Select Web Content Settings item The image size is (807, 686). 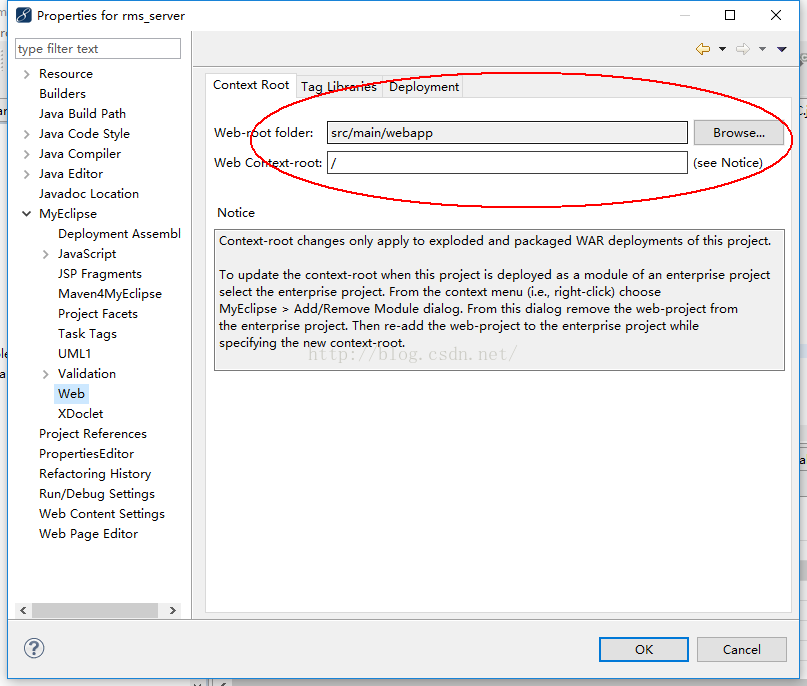(102, 514)
